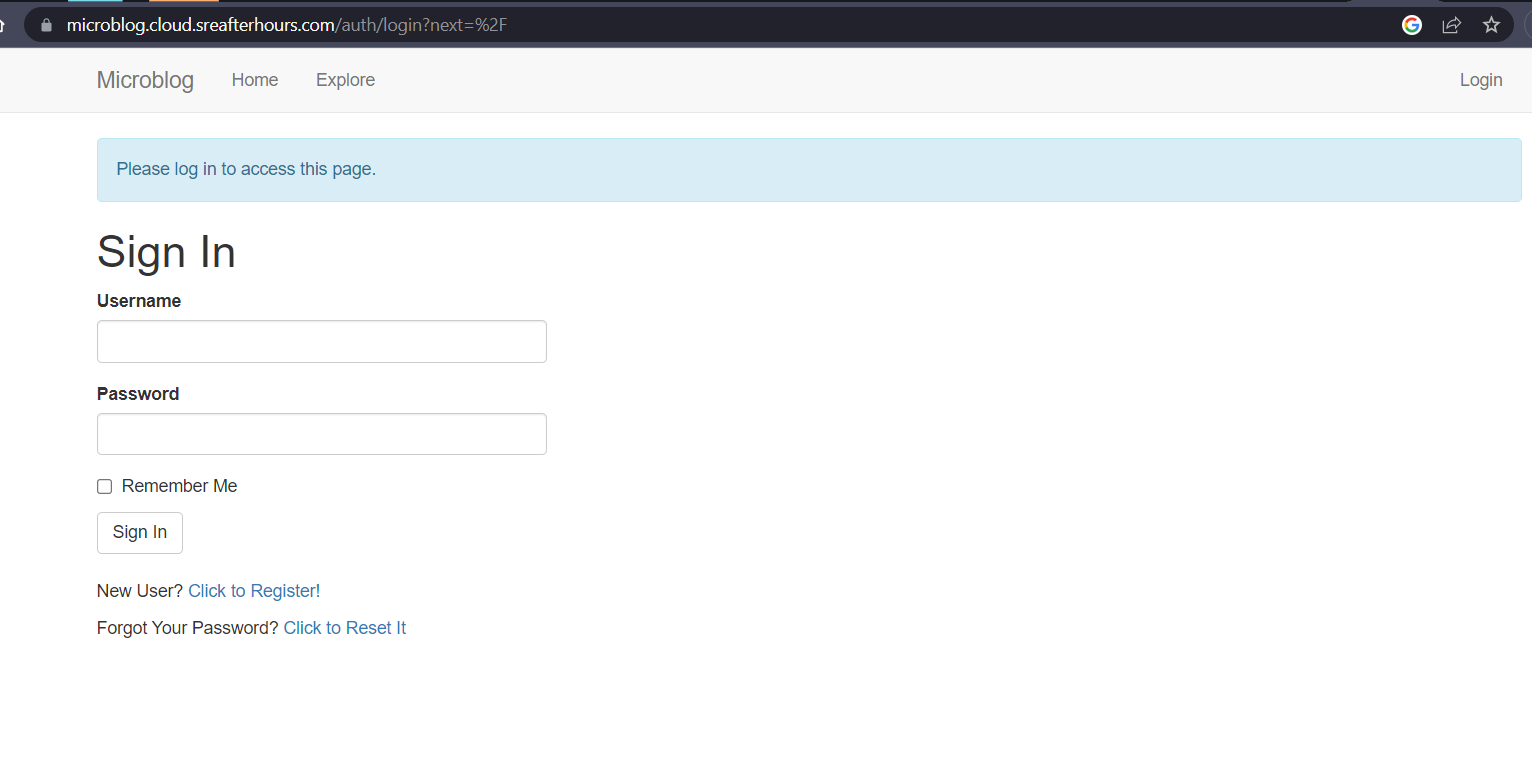Image resolution: width=1532 pixels, height=757 pixels.
Task: Click the padlock site info icon
Action: (46, 25)
